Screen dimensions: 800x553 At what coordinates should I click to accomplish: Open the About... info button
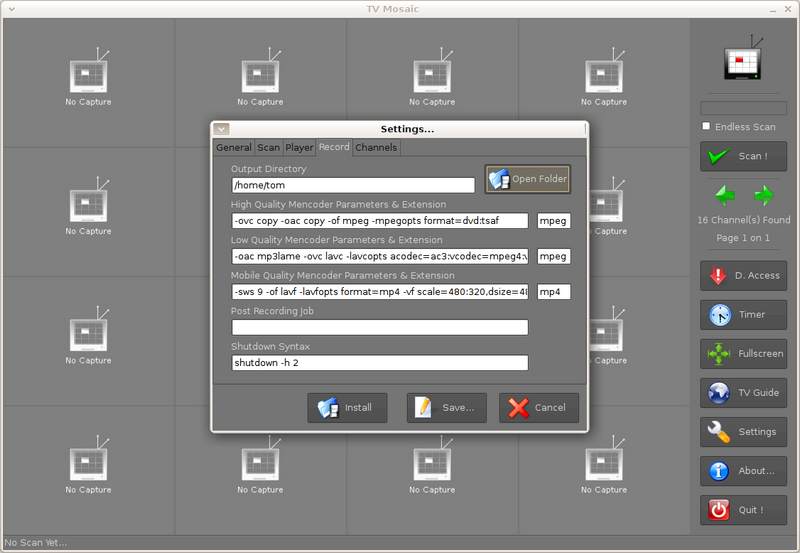pyautogui.click(x=743, y=471)
